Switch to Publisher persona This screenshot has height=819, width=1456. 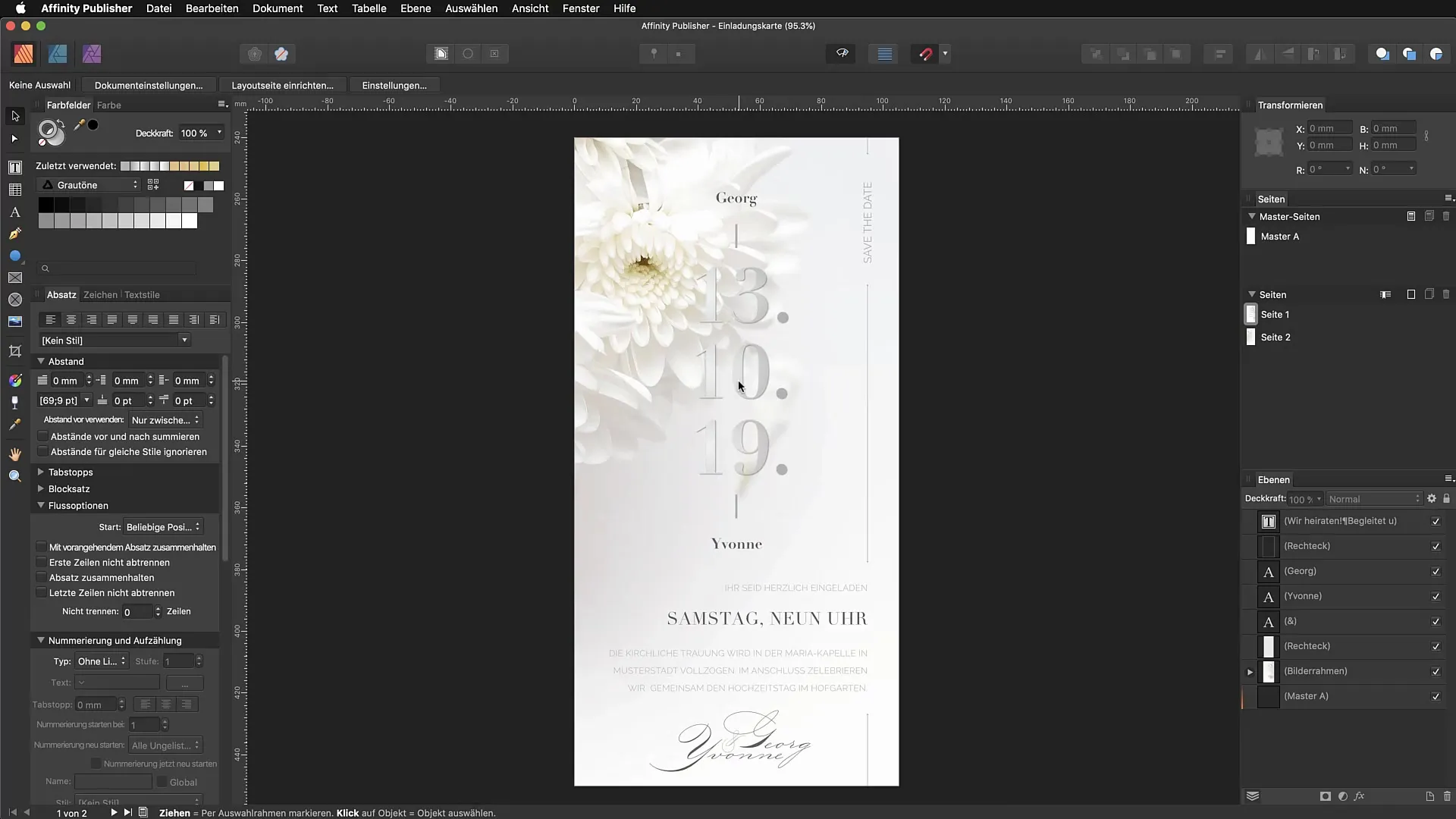pos(24,54)
